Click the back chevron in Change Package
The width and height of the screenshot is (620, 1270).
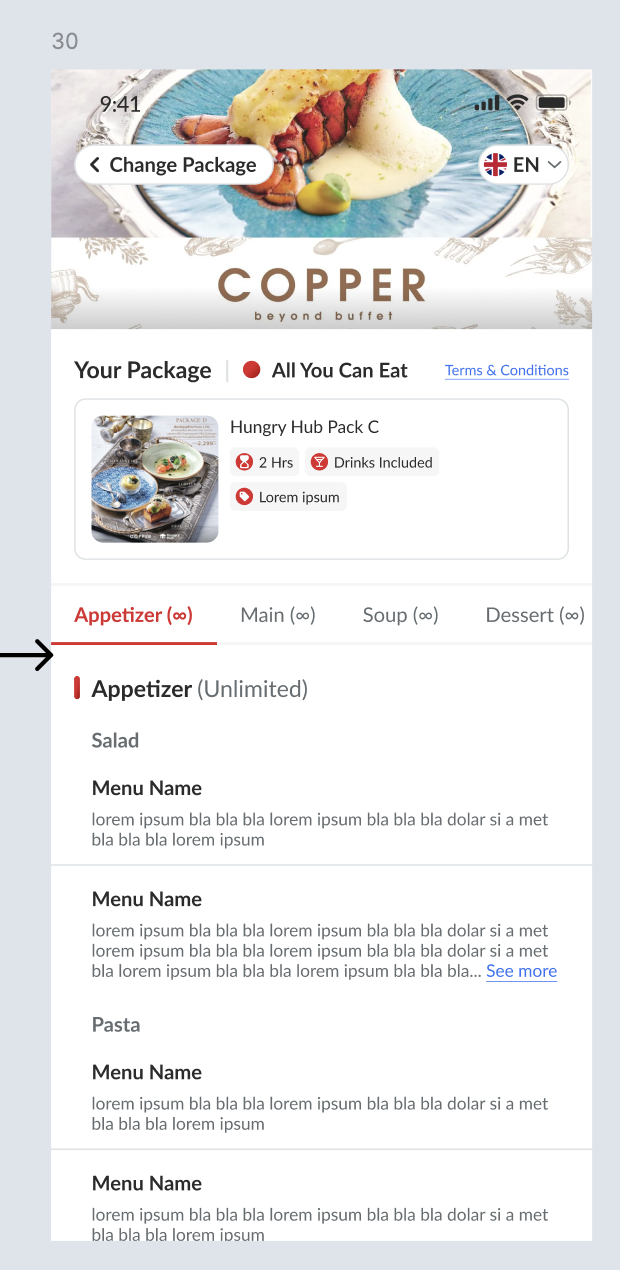(95, 165)
